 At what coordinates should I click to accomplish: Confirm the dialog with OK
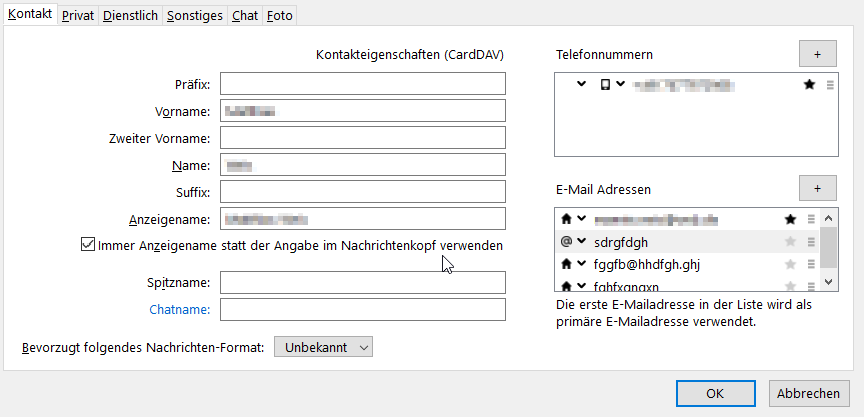point(715,393)
